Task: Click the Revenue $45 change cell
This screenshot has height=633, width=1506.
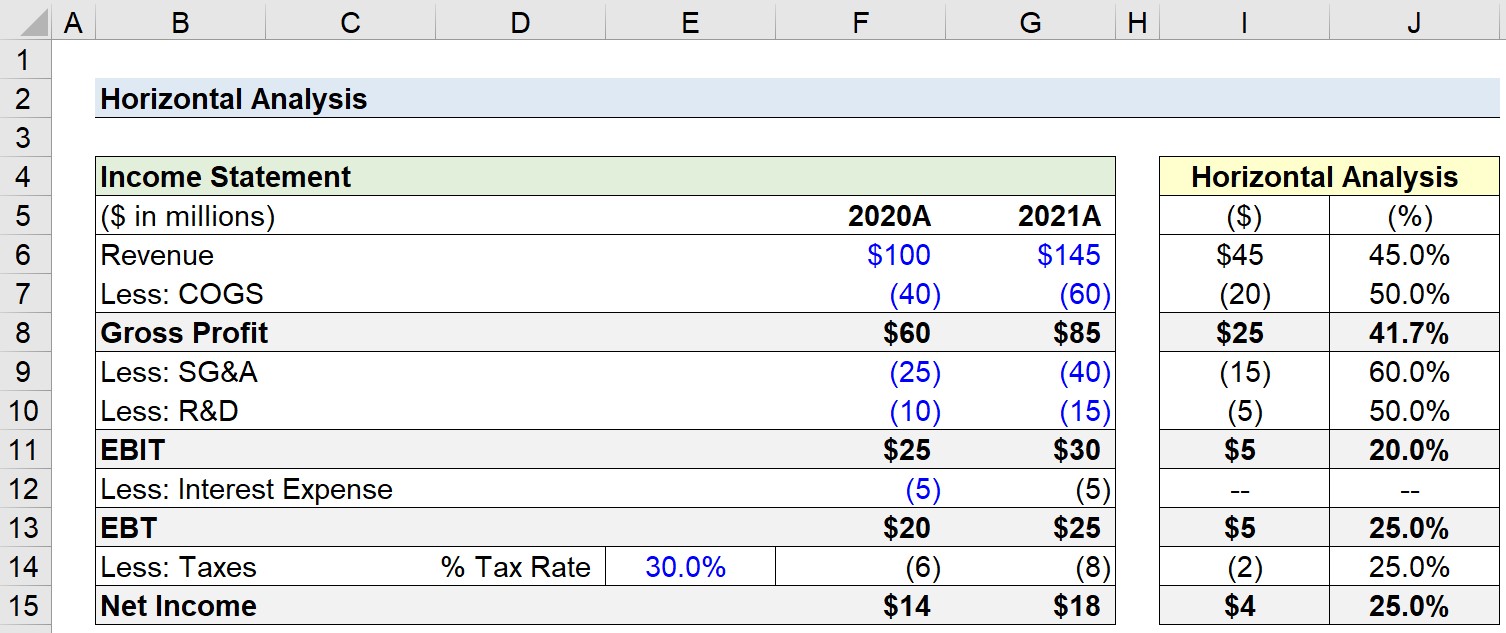Action: 1244,255
